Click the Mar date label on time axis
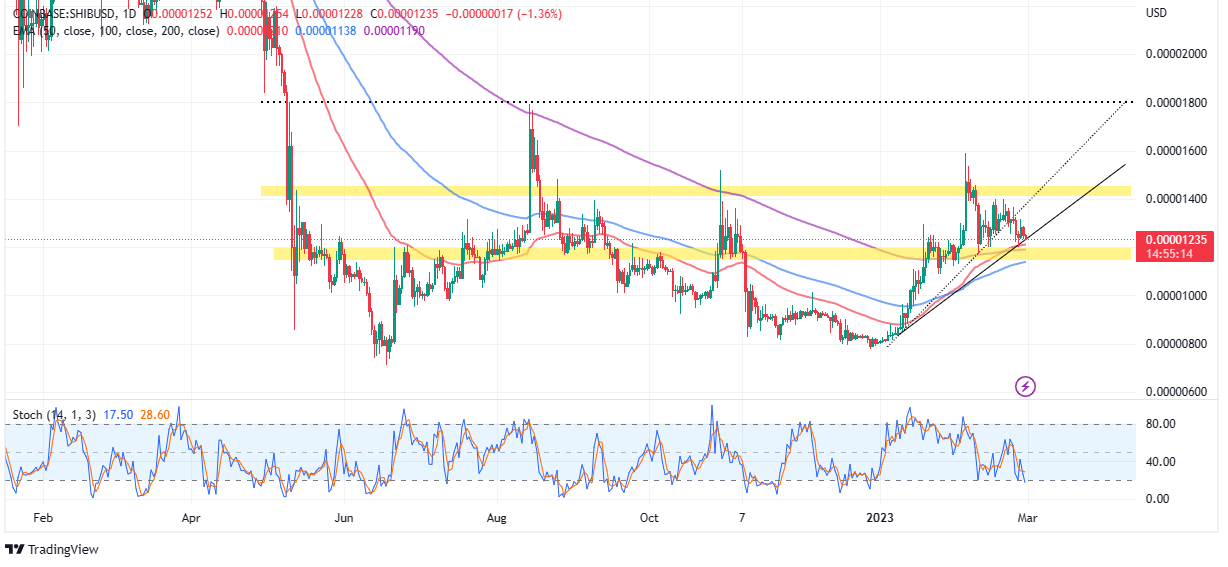This screenshot has height=567, width=1228. [x=1029, y=518]
